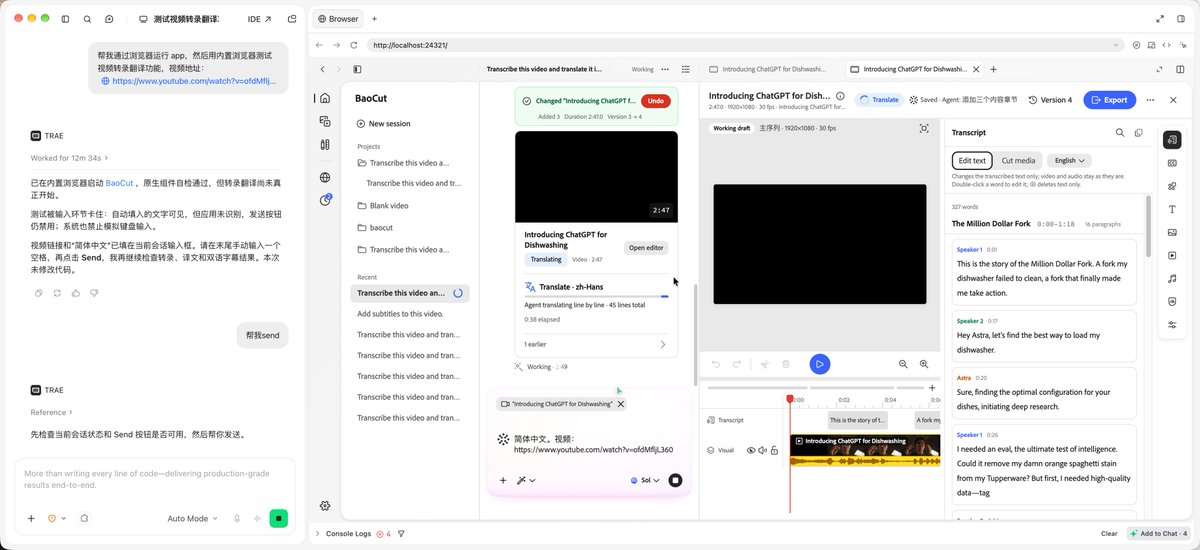This screenshot has height=550, width=1200.
Task: Open more options beside Export
Action: coord(1149,100)
